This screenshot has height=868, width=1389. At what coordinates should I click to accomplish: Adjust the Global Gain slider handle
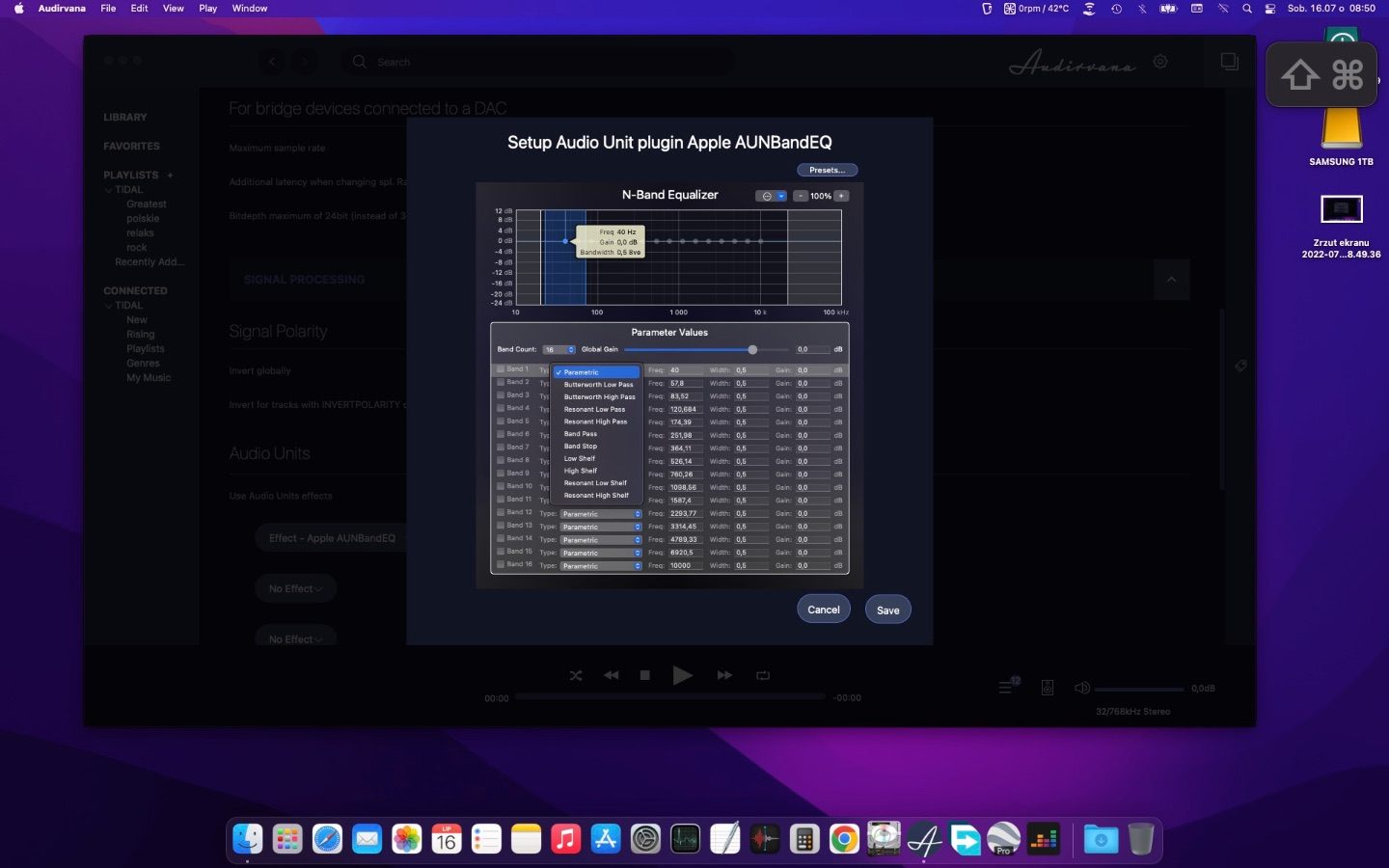point(752,349)
